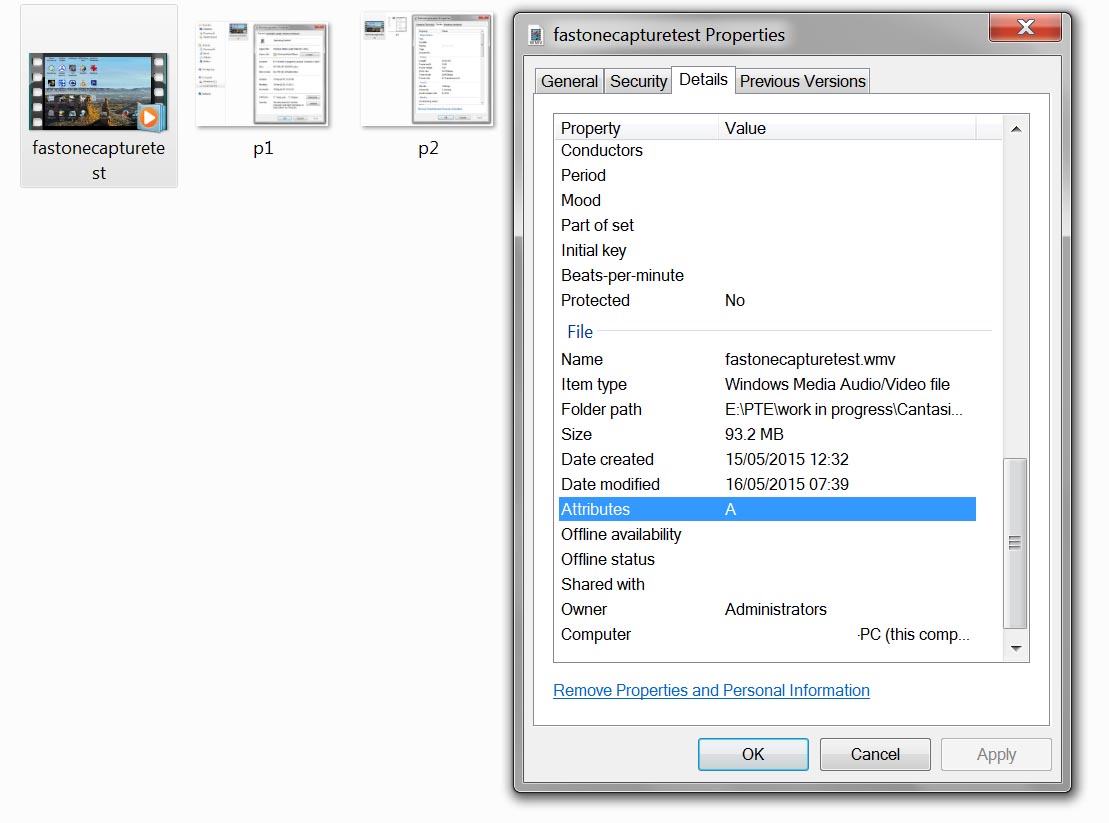
Task: Select the fastonecapturetest video file icon
Action: pos(98,92)
